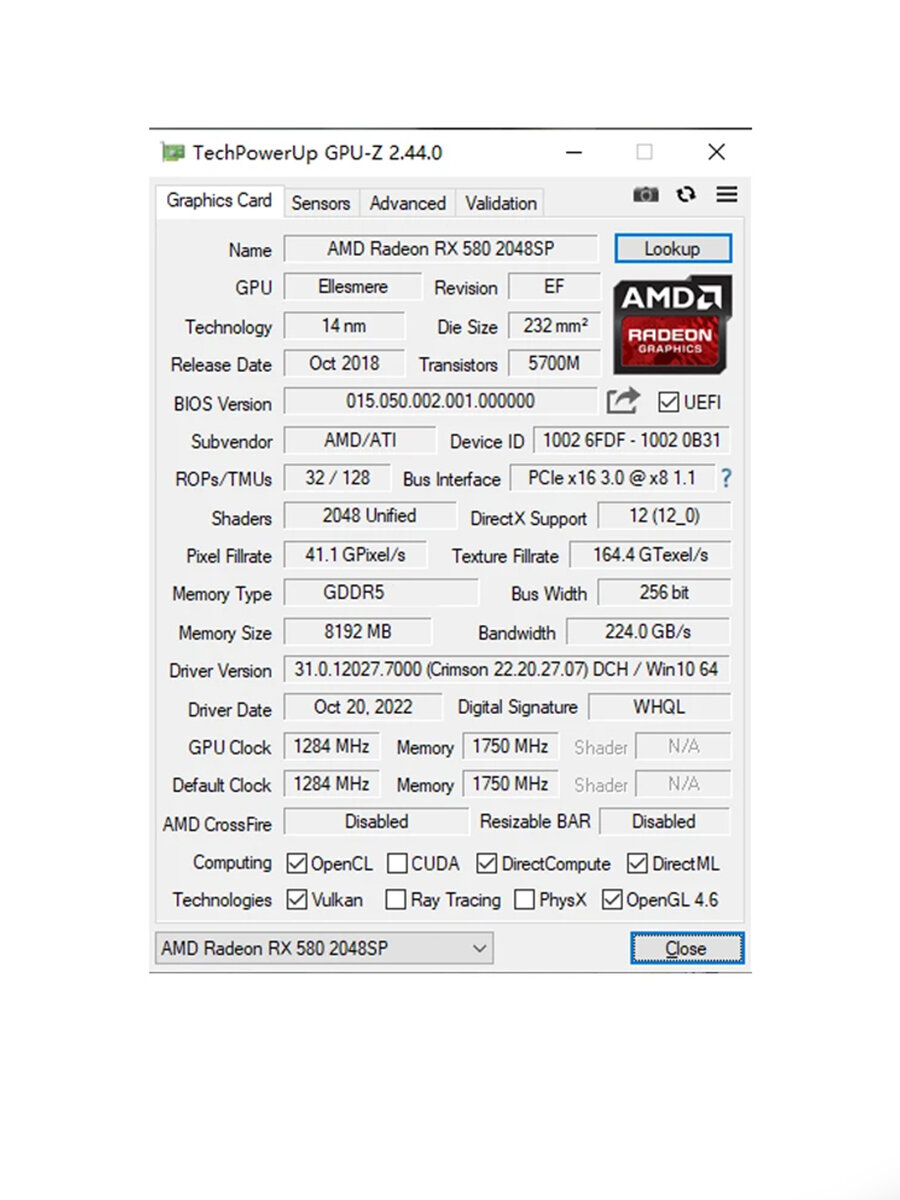Click the Die Size field 232 mm²
900x1200 pixels.
554,326
